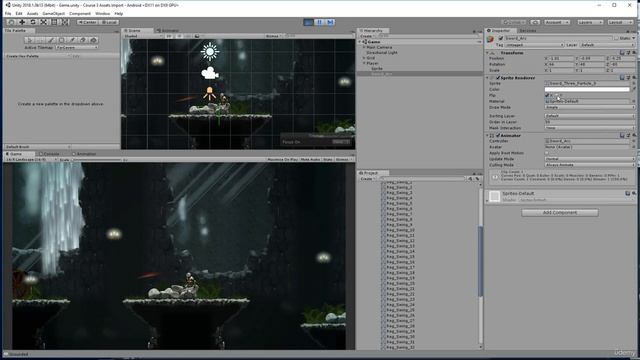Click the Sprite object picker circle
The width and height of the screenshot is (640, 360).
634,83
